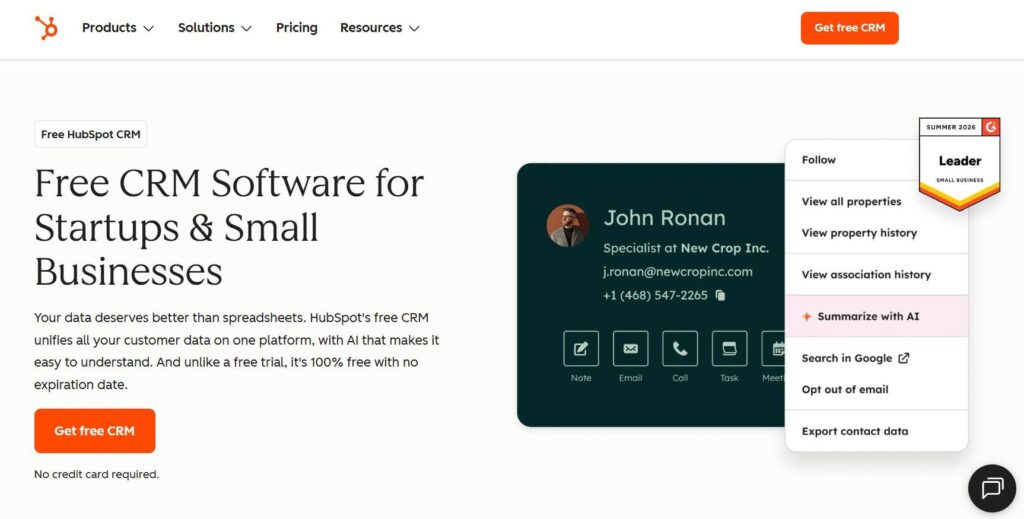Click the Specialist at New Crop Inc. text

(686, 248)
